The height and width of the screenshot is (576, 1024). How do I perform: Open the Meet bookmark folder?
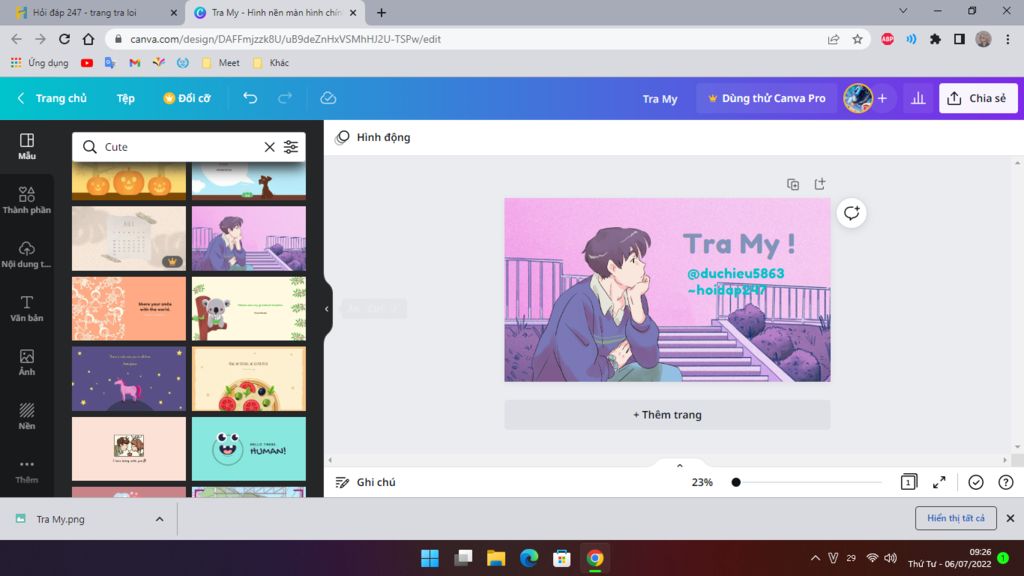point(221,63)
